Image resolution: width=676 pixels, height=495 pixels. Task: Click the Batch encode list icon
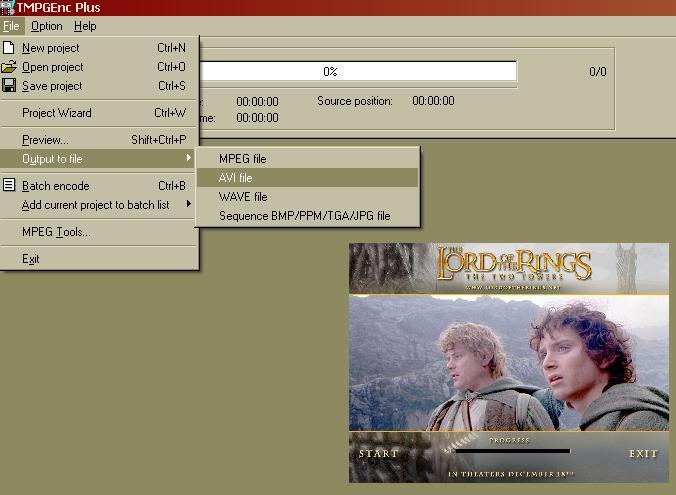(9, 185)
